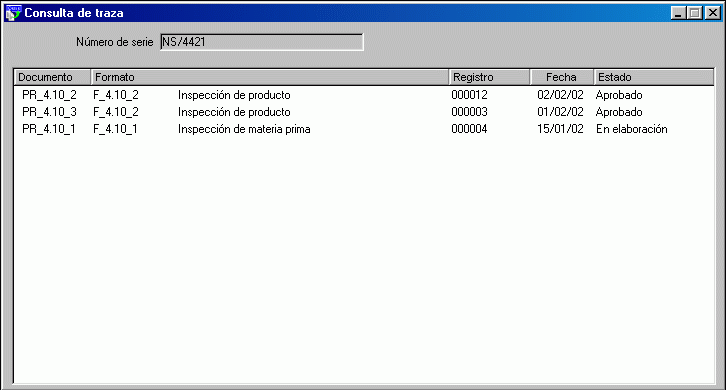Click the date 15/01/02
Image resolution: width=726 pixels, height=390 pixels.
560,129
